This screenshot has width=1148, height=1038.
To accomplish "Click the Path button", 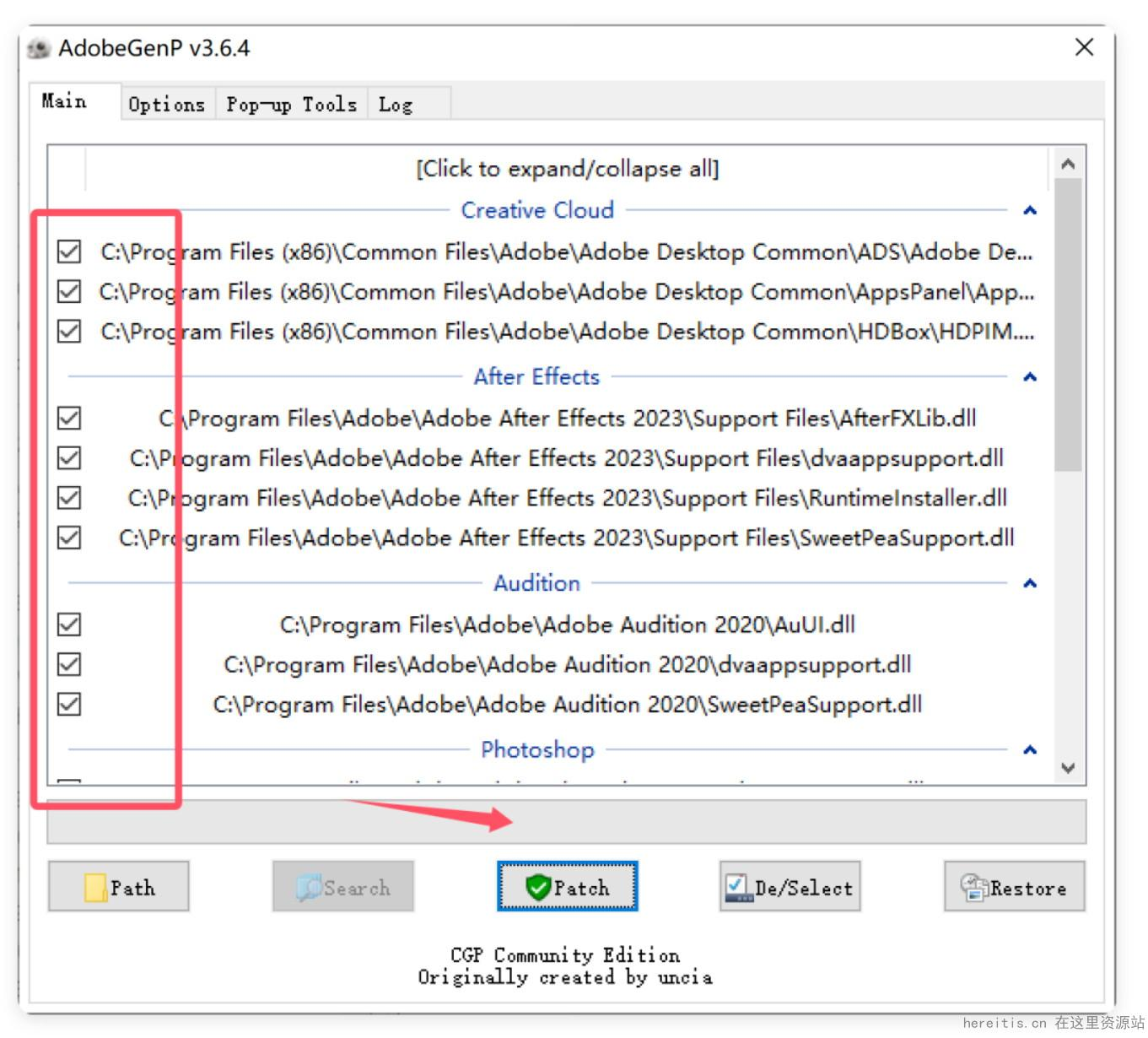I will coord(118,886).
